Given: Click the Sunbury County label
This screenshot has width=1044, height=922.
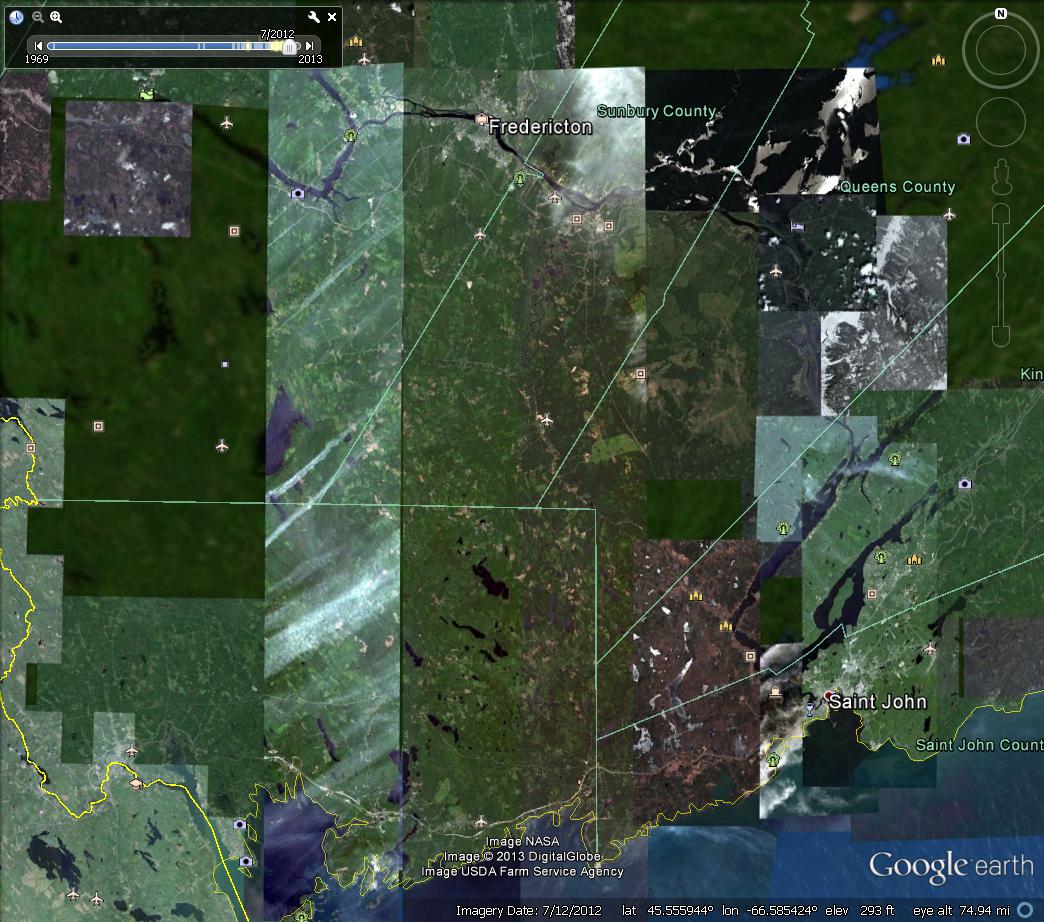Looking at the screenshot, I should click(x=656, y=111).
